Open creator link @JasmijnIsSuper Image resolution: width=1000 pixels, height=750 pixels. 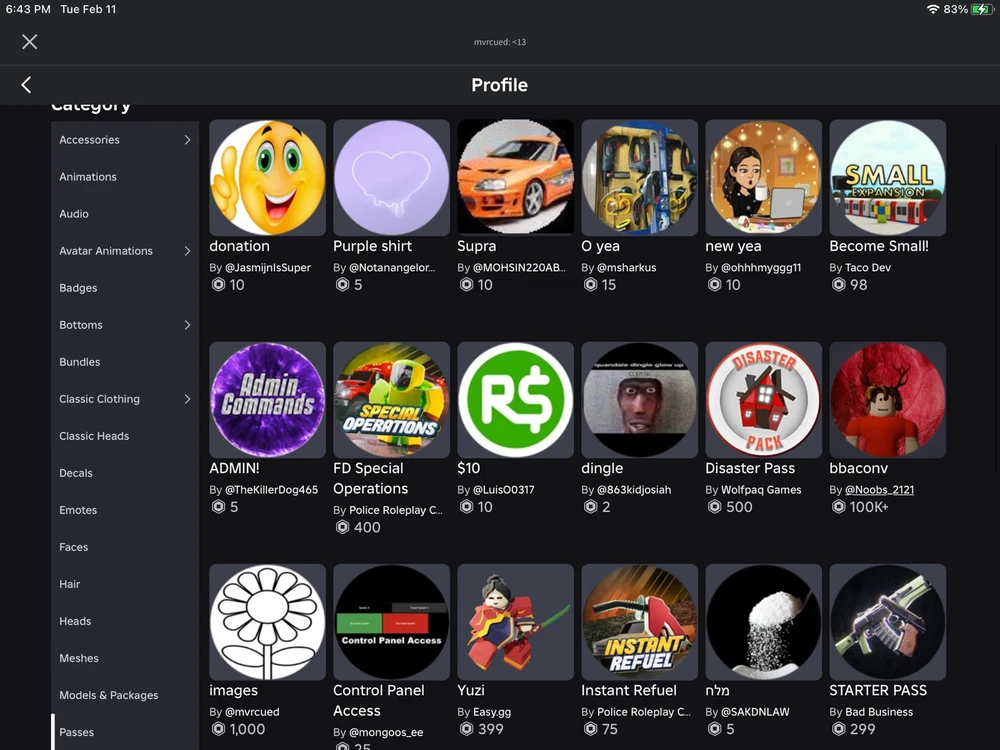click(267, 268)
